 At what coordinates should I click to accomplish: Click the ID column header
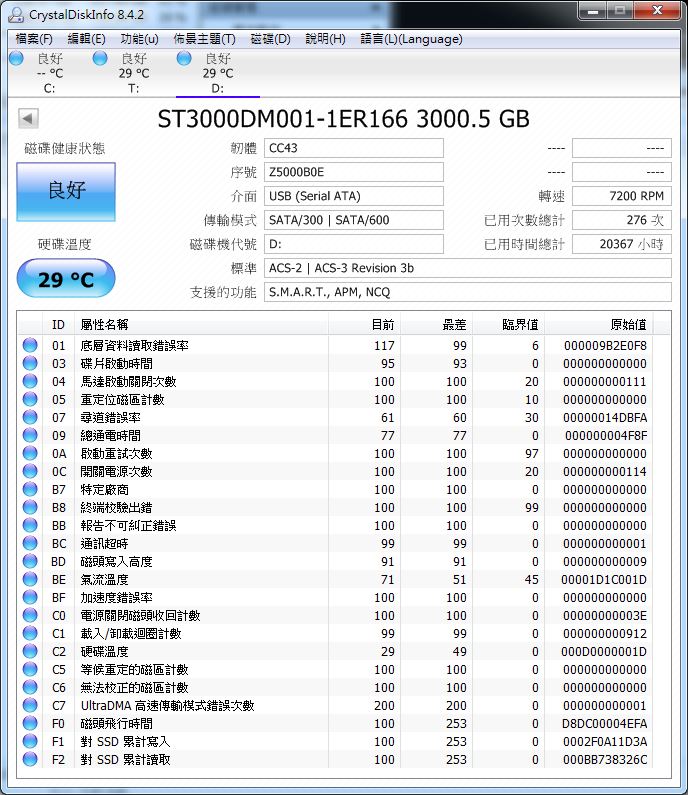point(58,324)
